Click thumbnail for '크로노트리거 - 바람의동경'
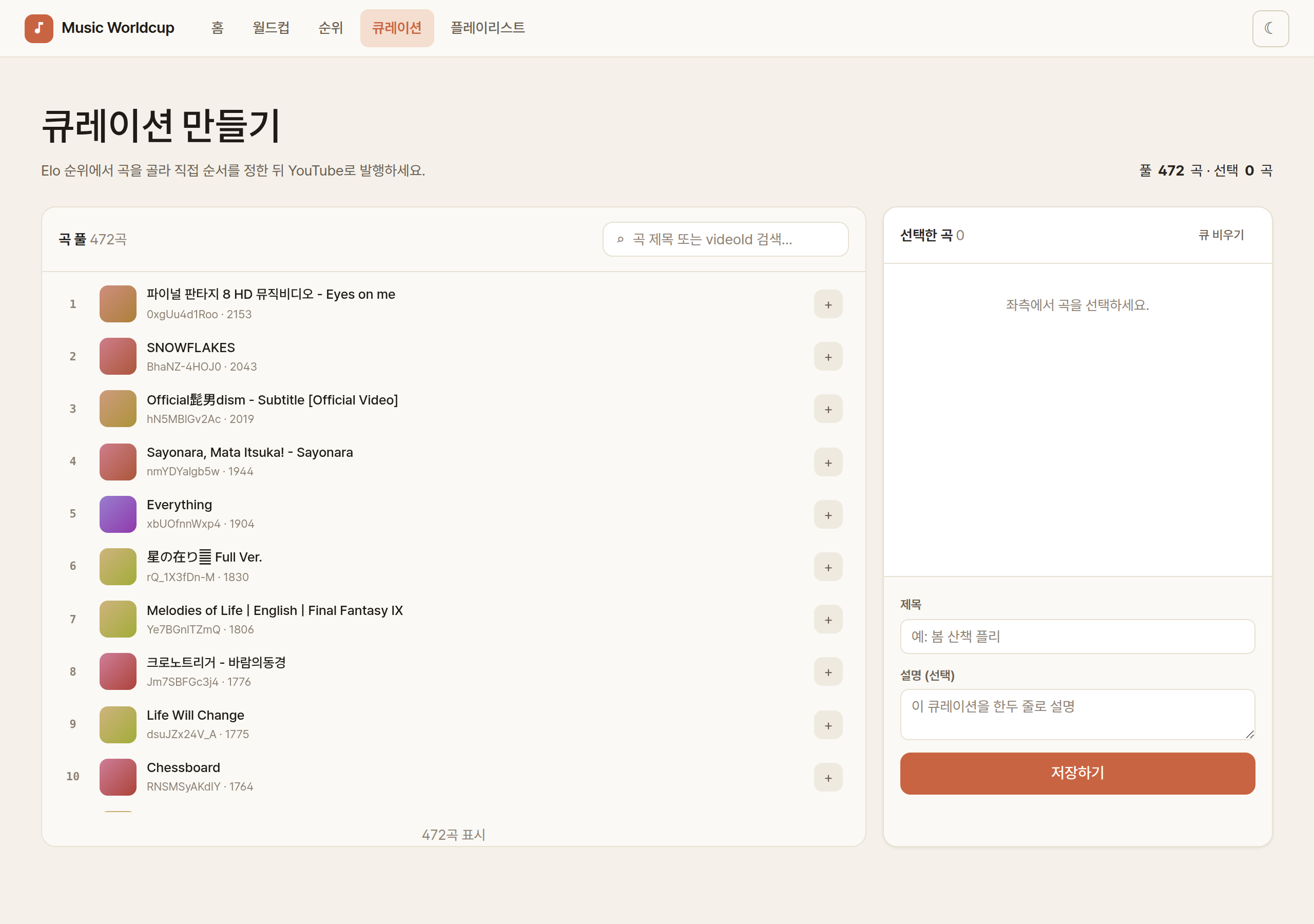The width and height of the screenshot is (1314, 924). pyautogui.click(x=118, y=671)
